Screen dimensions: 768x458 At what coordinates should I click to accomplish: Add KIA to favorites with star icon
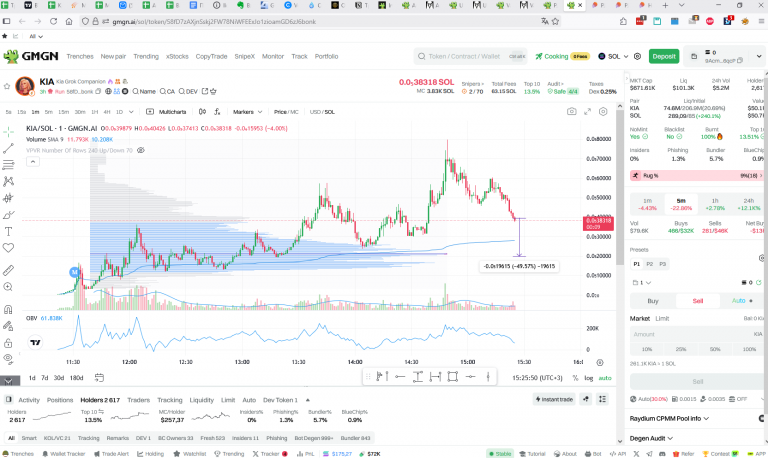[x=7, y=86]
